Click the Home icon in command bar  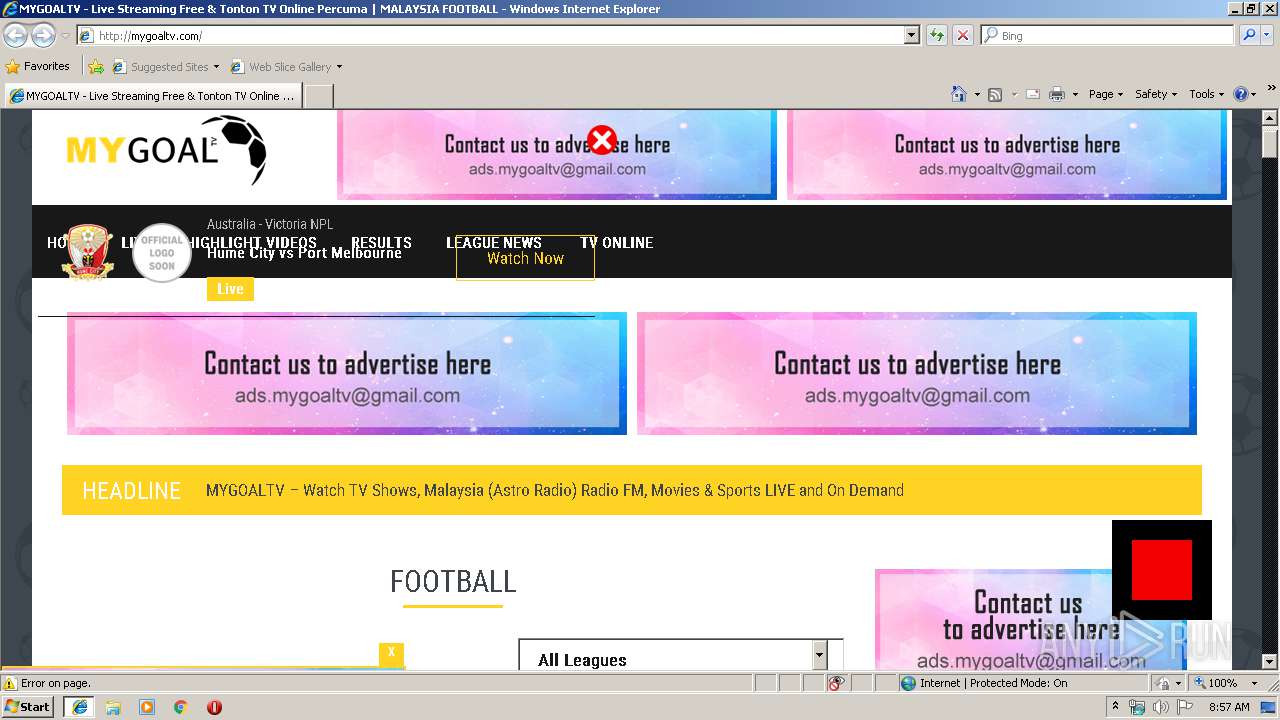(x=959, y=94)
